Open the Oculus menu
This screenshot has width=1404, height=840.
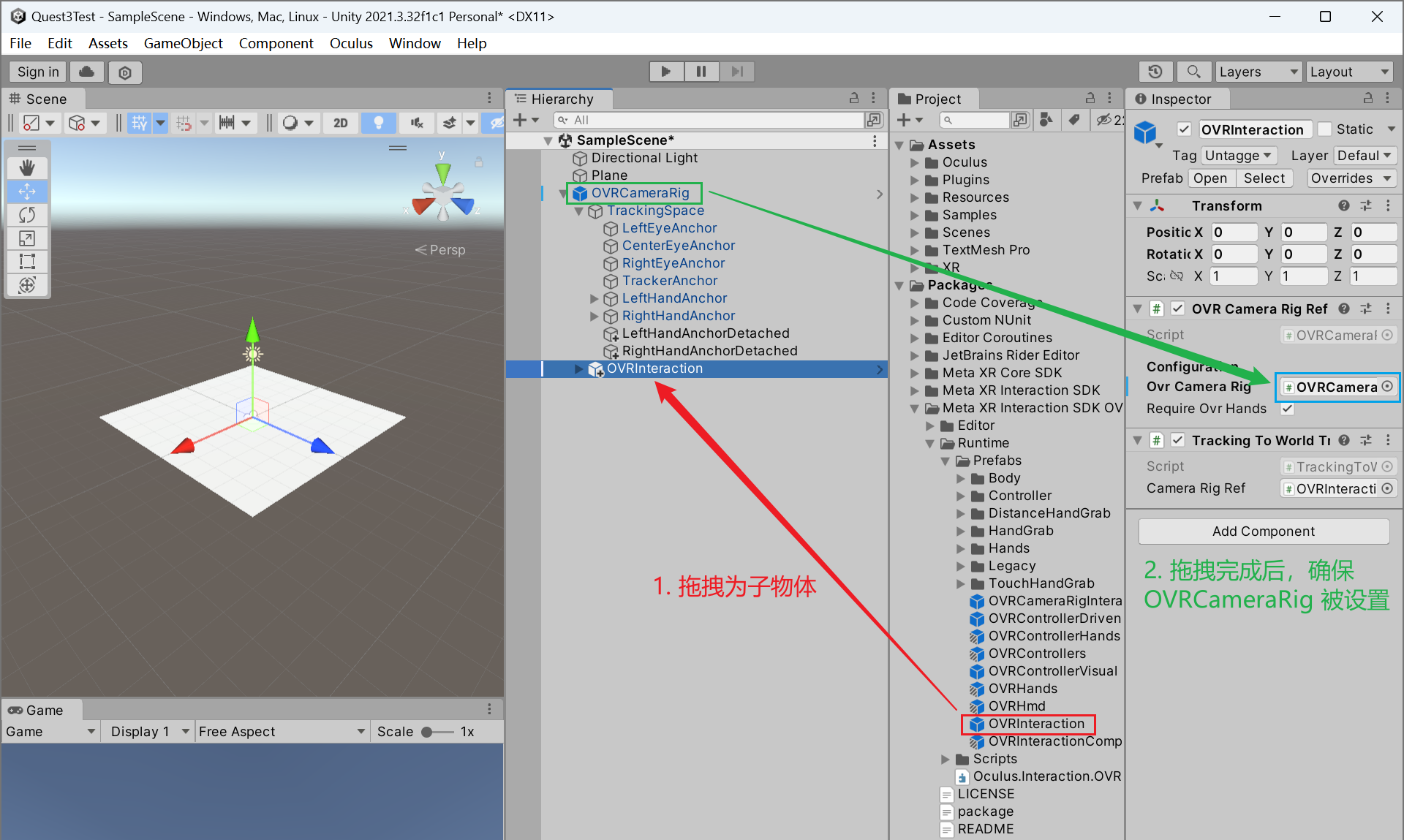pyautogui.click(x=351, y=43)
